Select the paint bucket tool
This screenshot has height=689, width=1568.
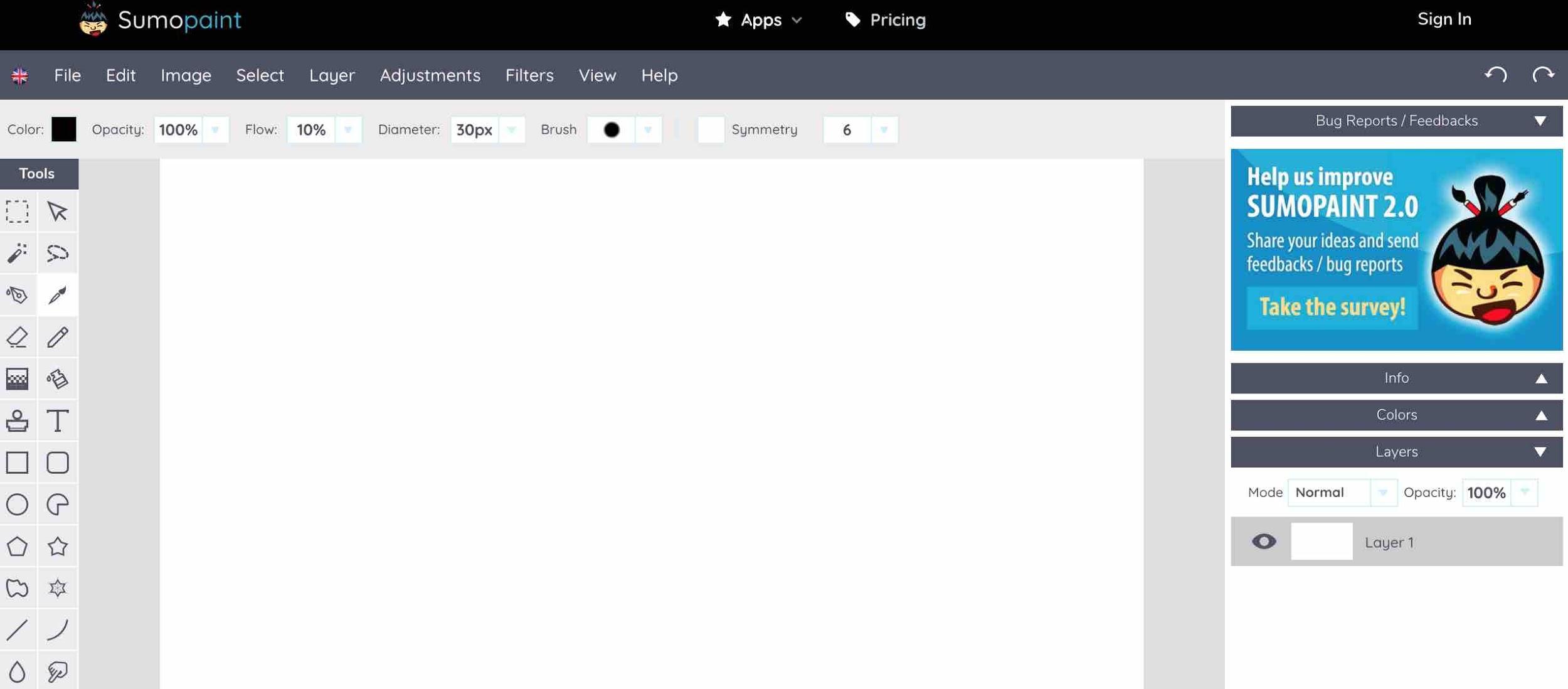[58, 379]
